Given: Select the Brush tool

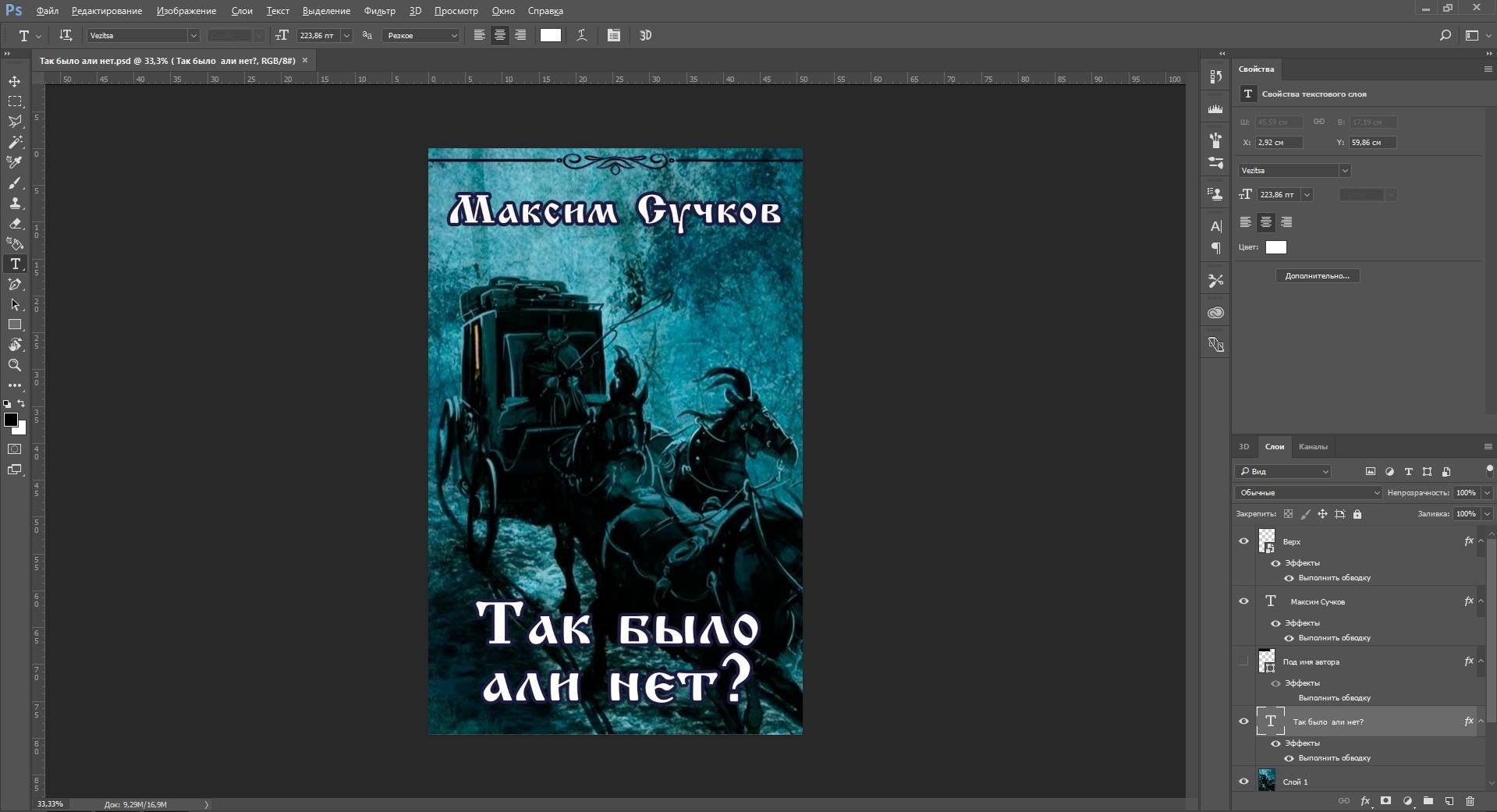Looking at the screenshot, I should (15, 183).
